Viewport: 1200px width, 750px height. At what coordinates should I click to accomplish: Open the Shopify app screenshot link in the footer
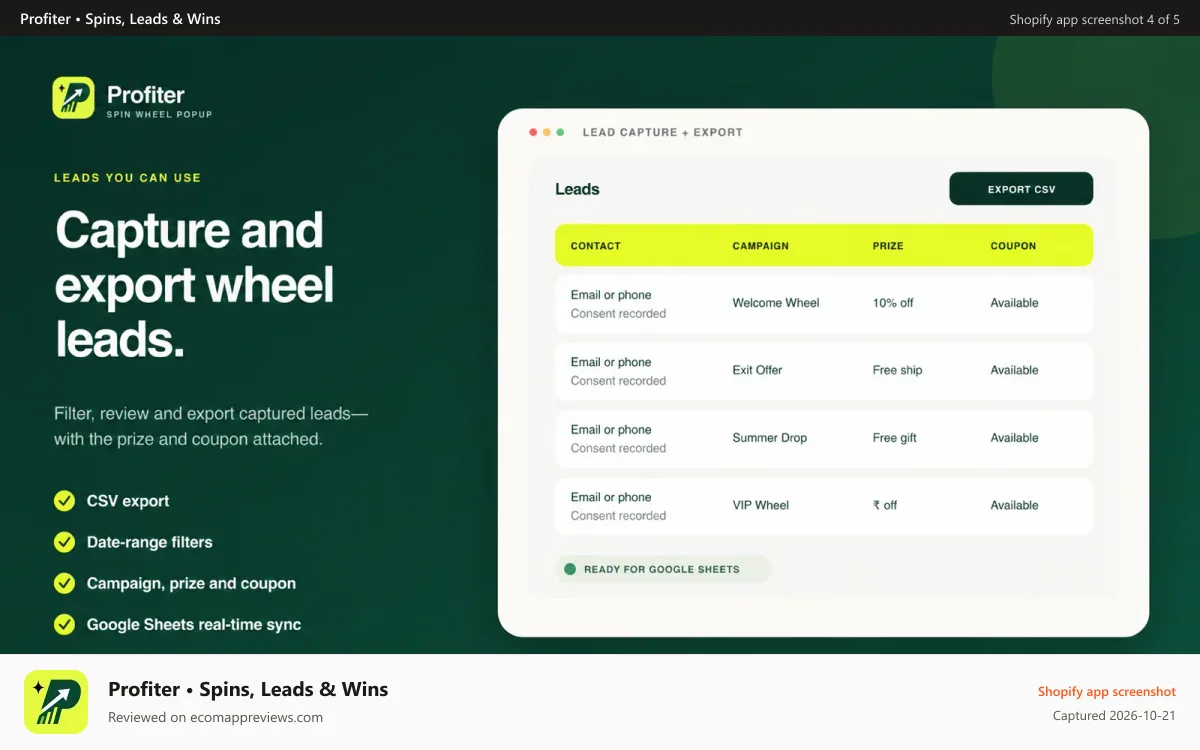(1107, 692)
